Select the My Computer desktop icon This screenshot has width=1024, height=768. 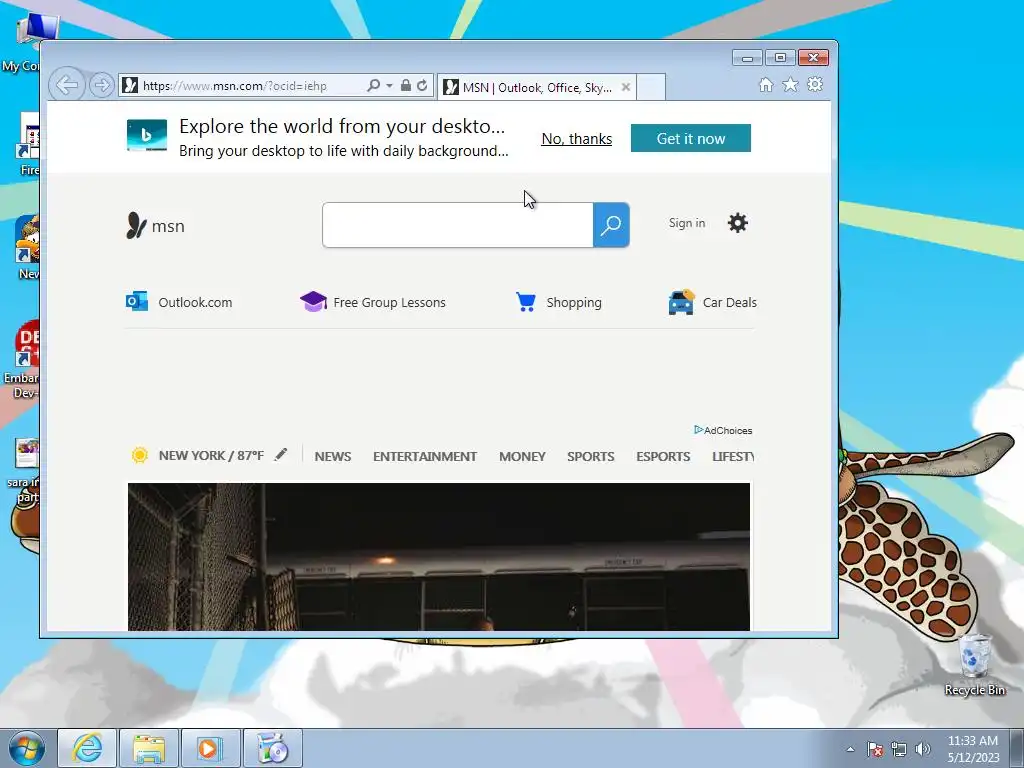tap(21, 40)
